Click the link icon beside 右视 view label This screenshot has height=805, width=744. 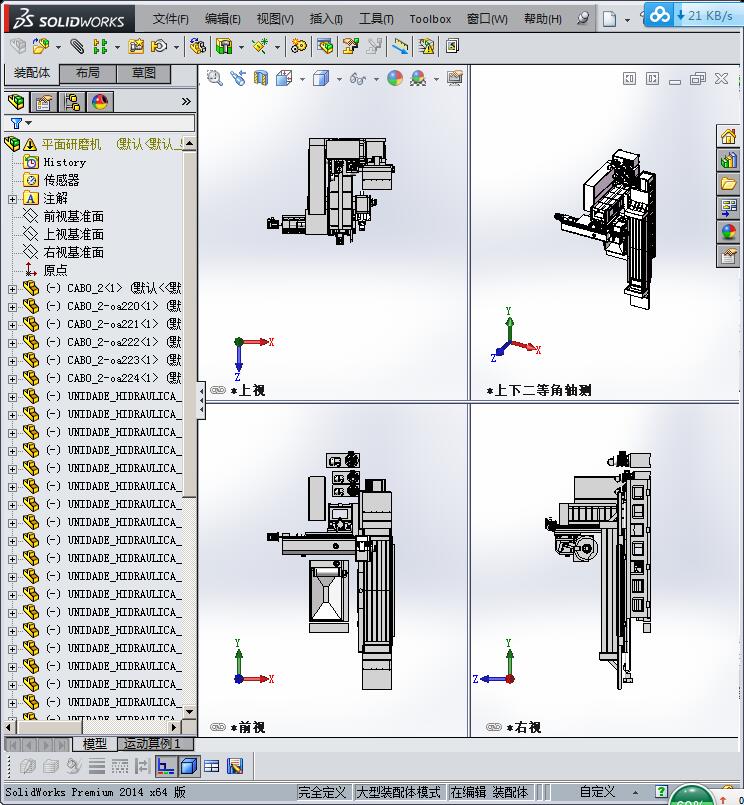[x=494, y=727]
